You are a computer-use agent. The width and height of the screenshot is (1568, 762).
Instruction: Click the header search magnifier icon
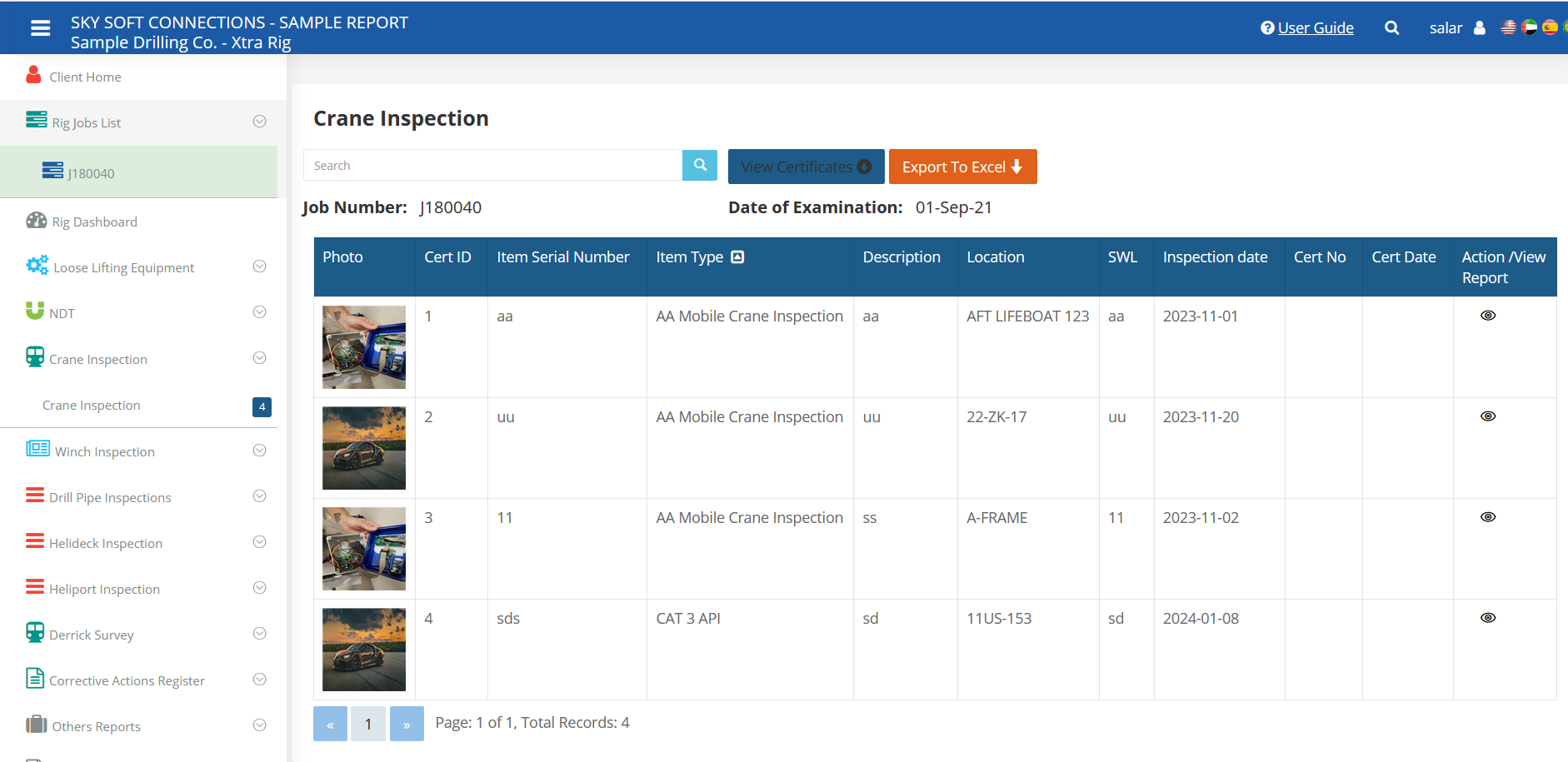[x=1391, y=28]
